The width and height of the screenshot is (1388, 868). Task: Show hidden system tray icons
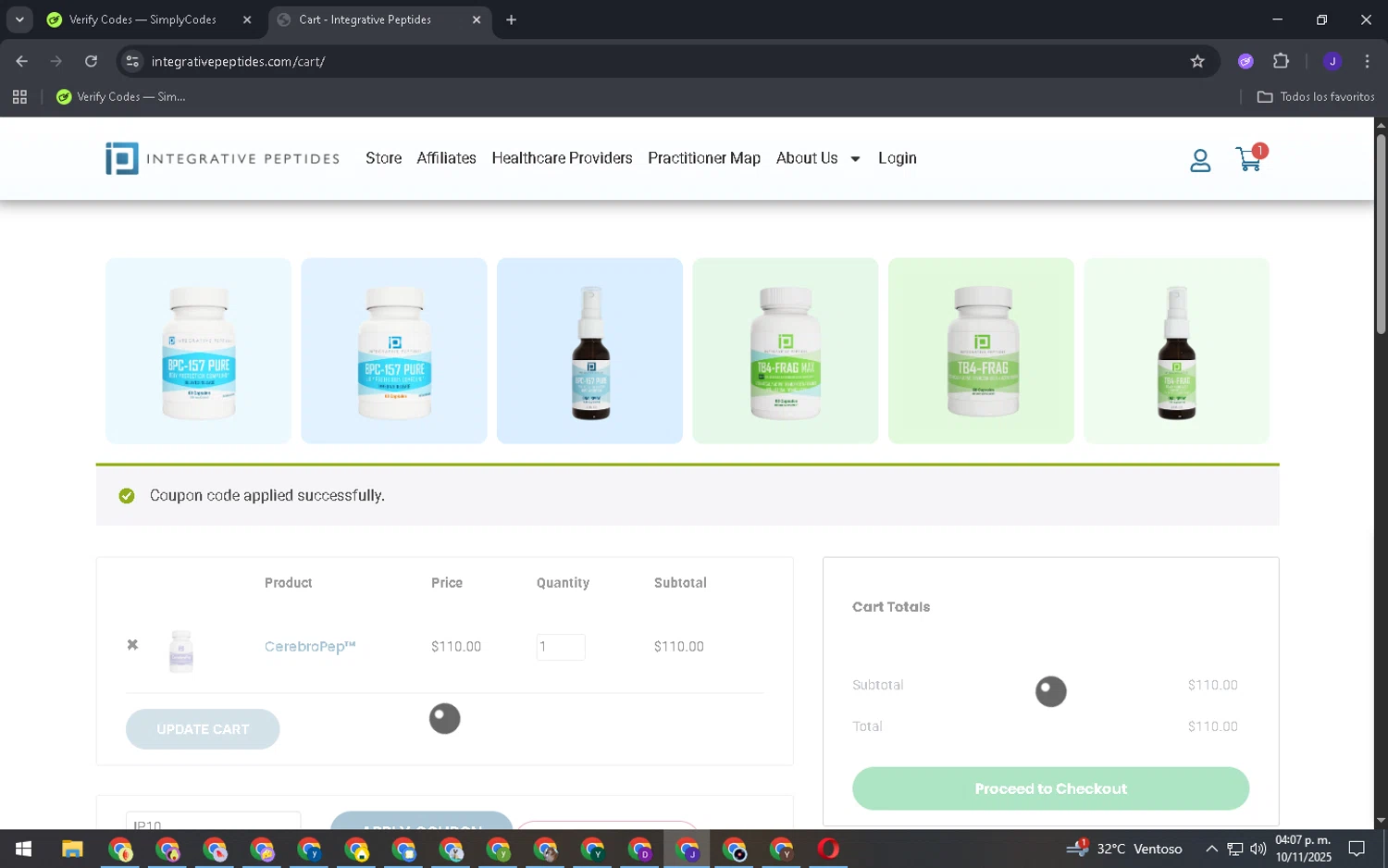(1211, 849)
